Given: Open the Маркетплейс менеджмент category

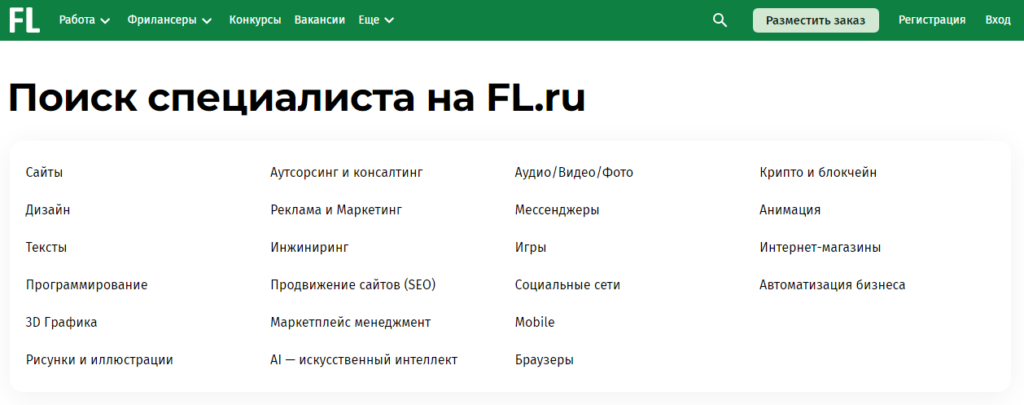Looking at the screenshot, I should tap(351, 322).
